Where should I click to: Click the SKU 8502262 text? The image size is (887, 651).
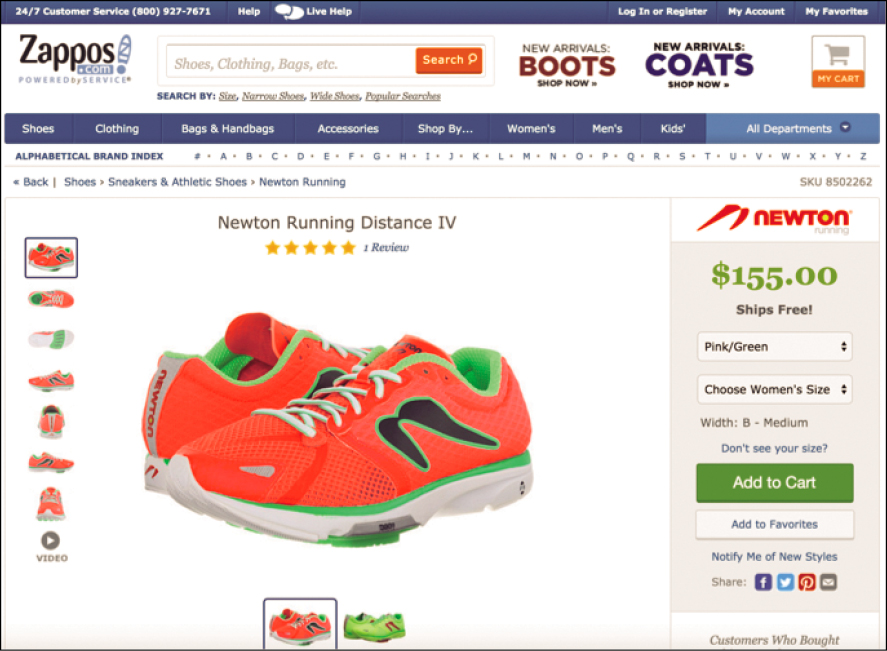(x=836, y=182)
